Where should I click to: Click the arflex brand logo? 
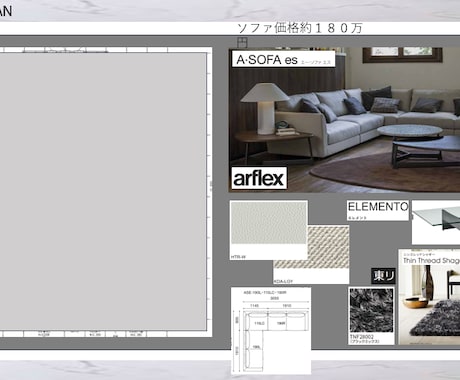click(x=259, y=178)
